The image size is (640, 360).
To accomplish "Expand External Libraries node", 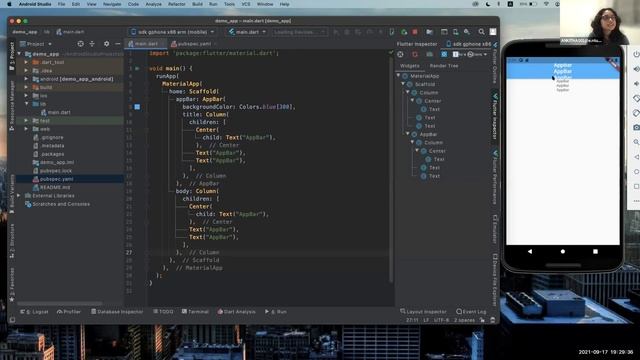I will (x=19, y=196).
